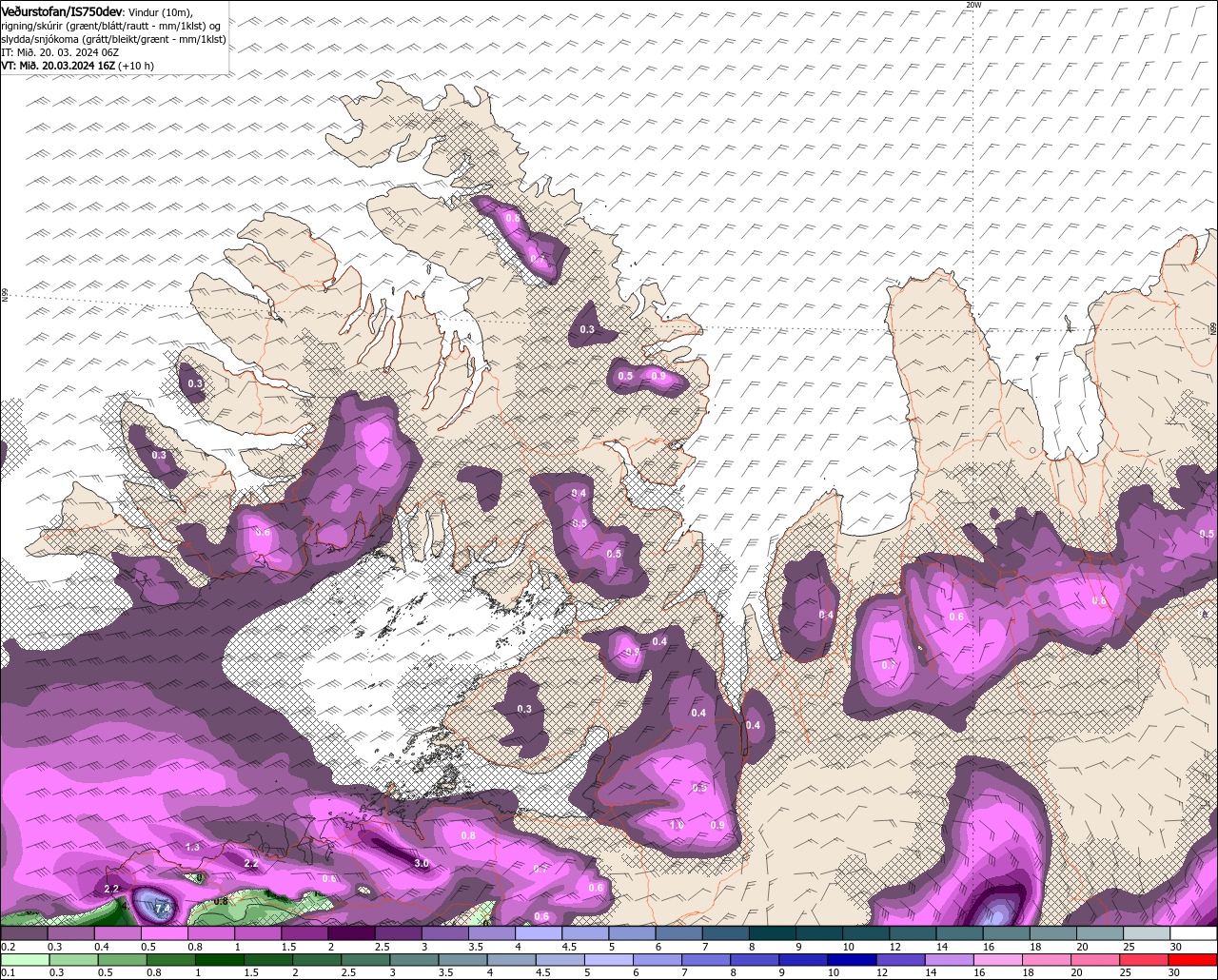Screen dimensions: 1218x980
Task: Click the IT: Mið. 20. 03. 2024 06Z line
Action: click(59, 51)
